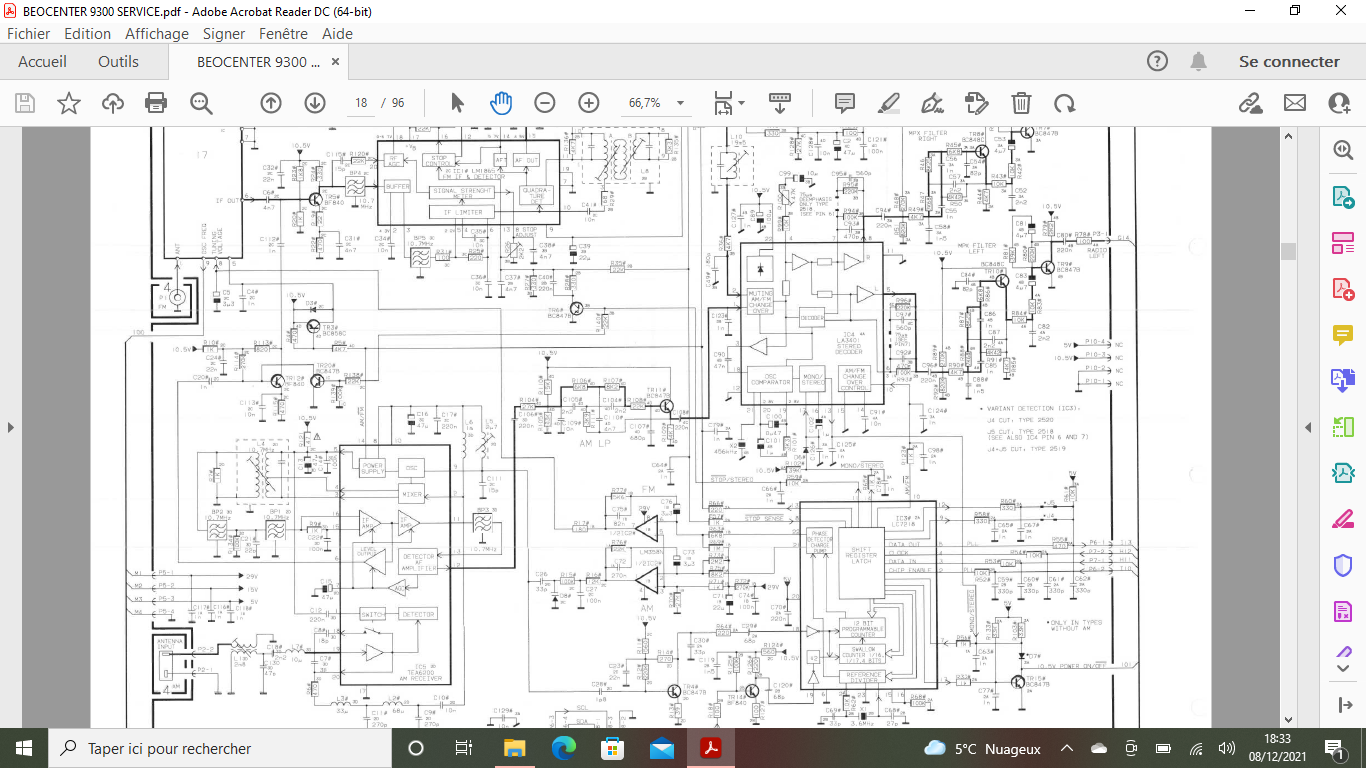Expand the left navigation pane arrow
This screenshot has height=768, width=1366.
click(x=10, y=427)
